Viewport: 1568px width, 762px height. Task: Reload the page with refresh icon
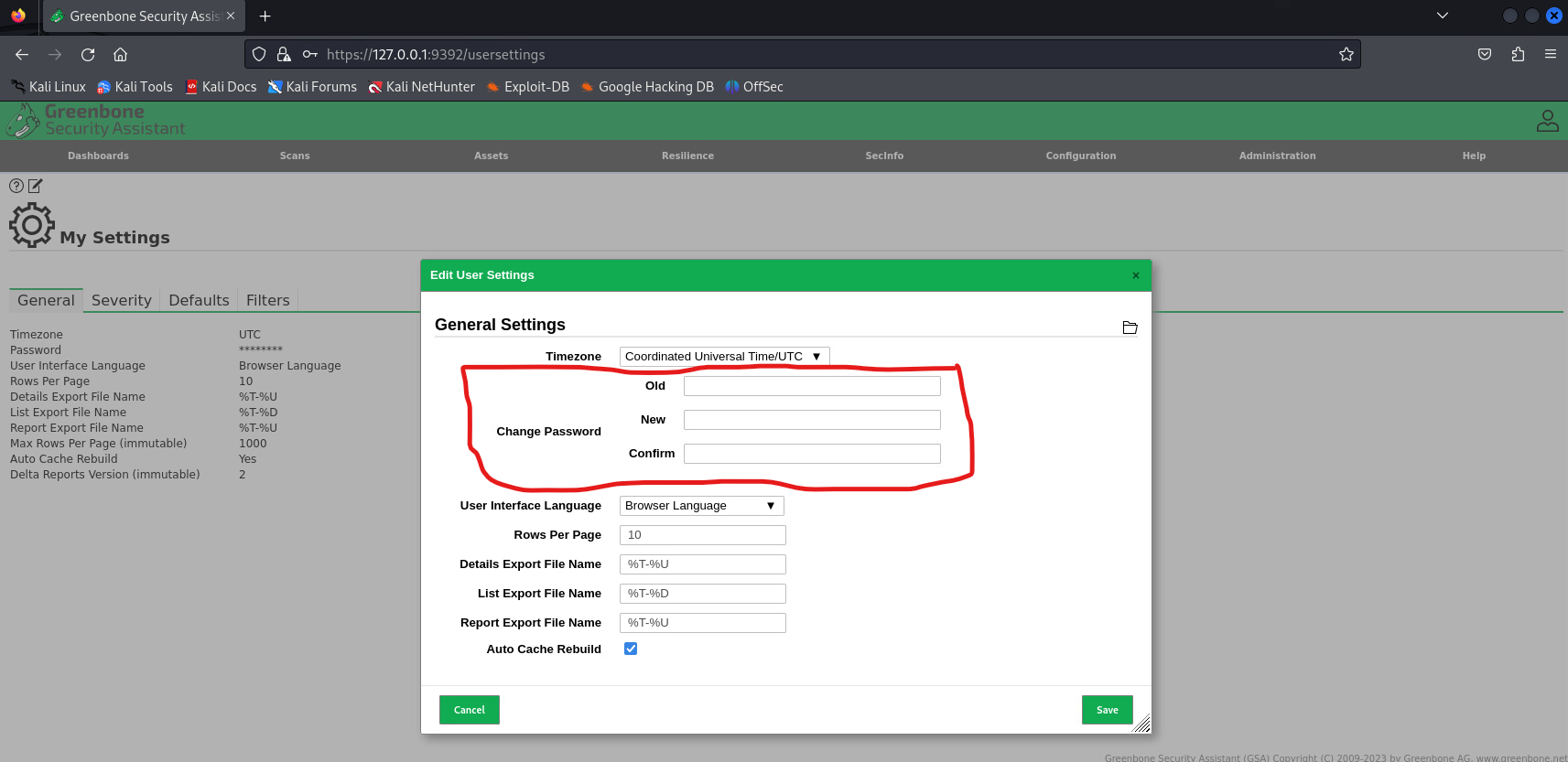click(x=88, y=55)
